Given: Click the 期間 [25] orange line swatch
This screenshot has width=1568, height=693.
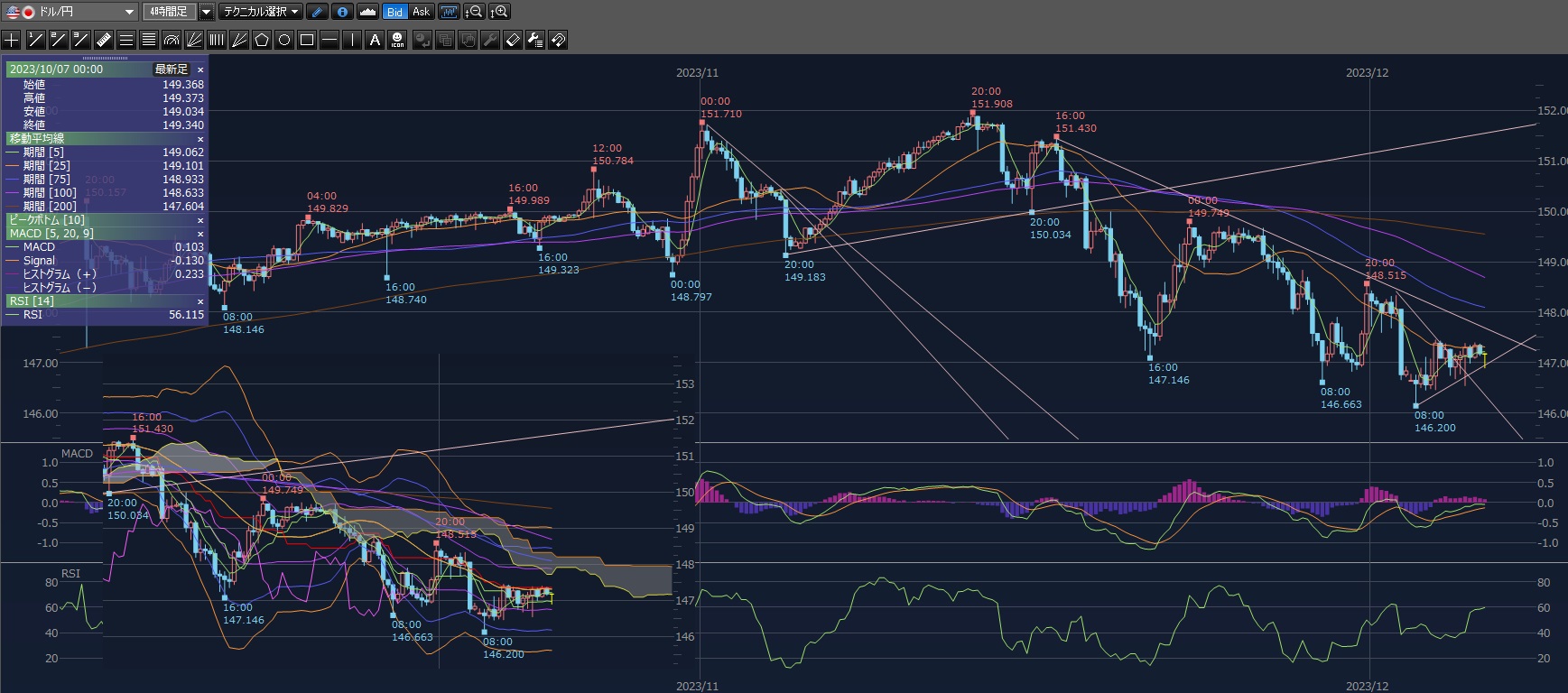Looking at the screenshot, I should (13, 166).
